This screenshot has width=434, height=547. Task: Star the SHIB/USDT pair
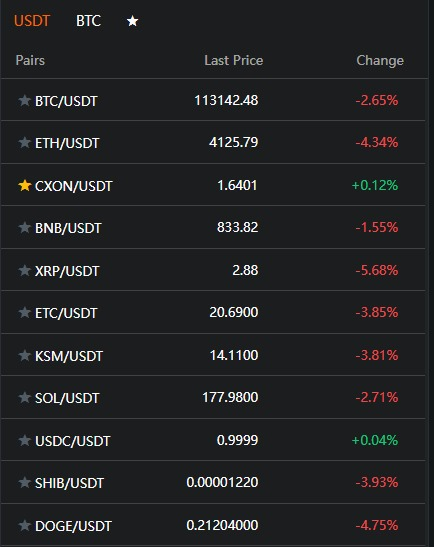(x=24, y=482)
